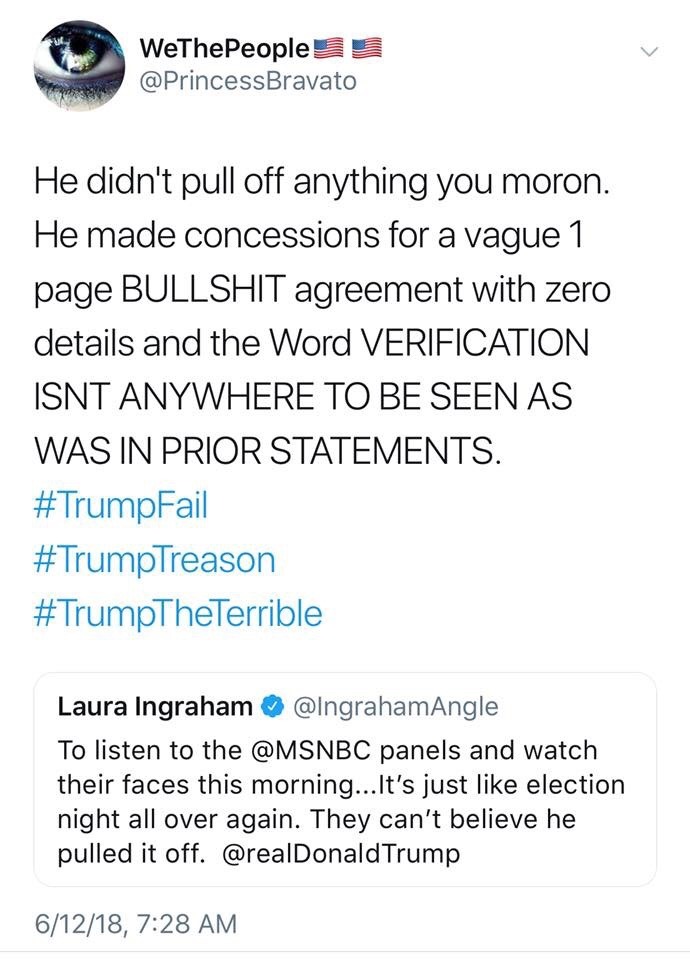This screenshot has height=960, width=690.
Task: Open the #TrumpTreason hashtag
Action: [154, 559]
